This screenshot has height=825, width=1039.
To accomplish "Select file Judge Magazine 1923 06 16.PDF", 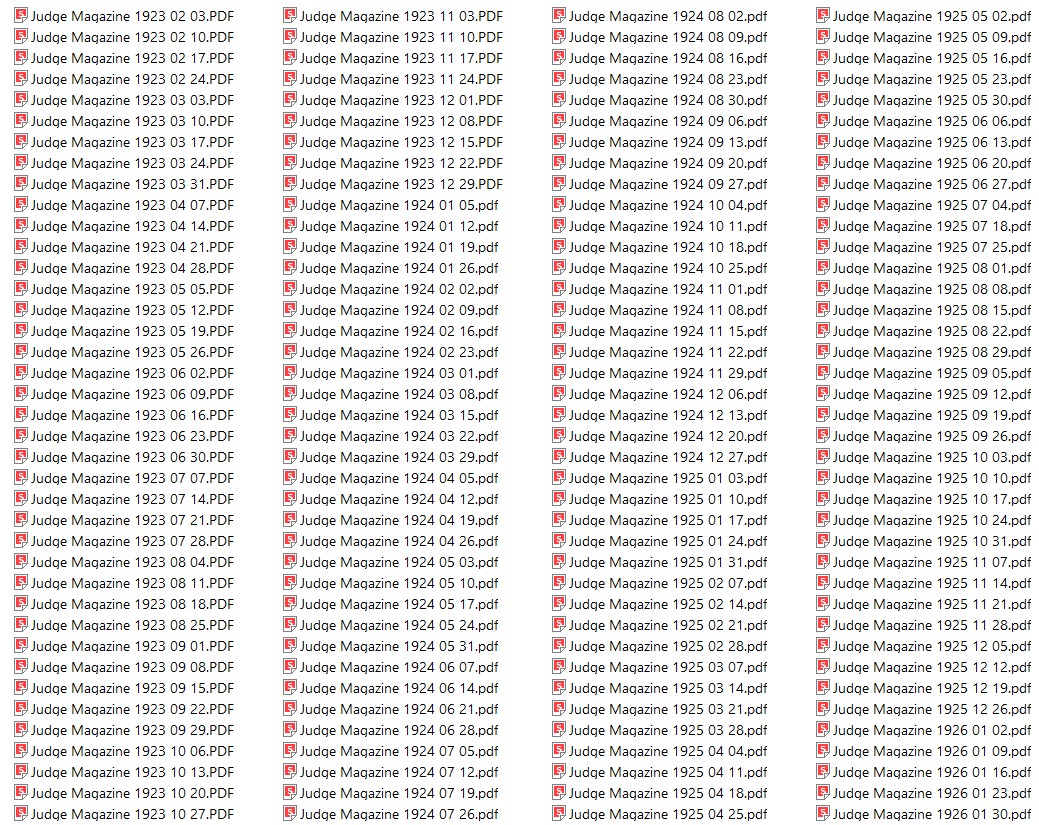I will click(x=124, y=415).
